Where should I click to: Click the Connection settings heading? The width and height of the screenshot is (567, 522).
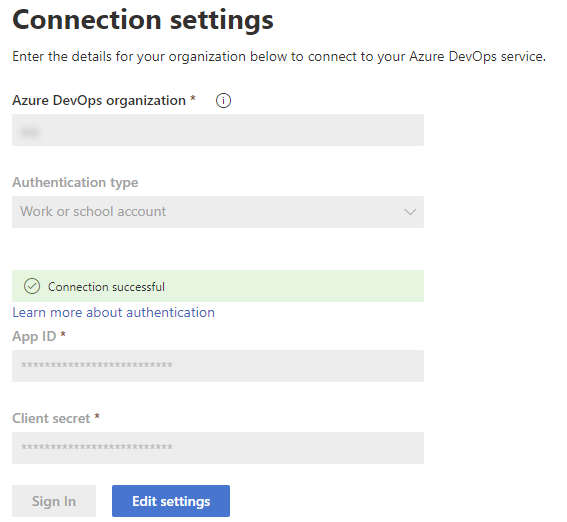tap(143, 20)
